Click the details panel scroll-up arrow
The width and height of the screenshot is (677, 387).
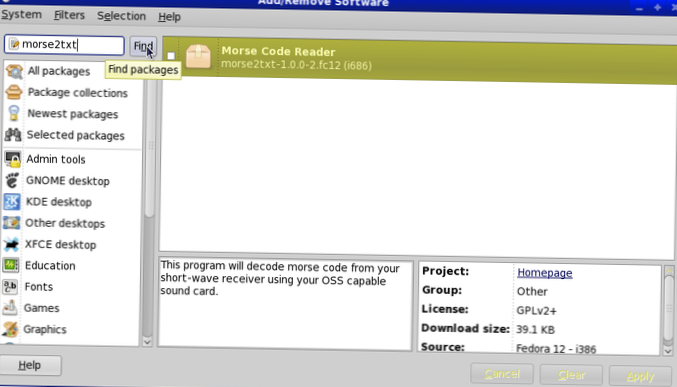(x=669, y=270)
